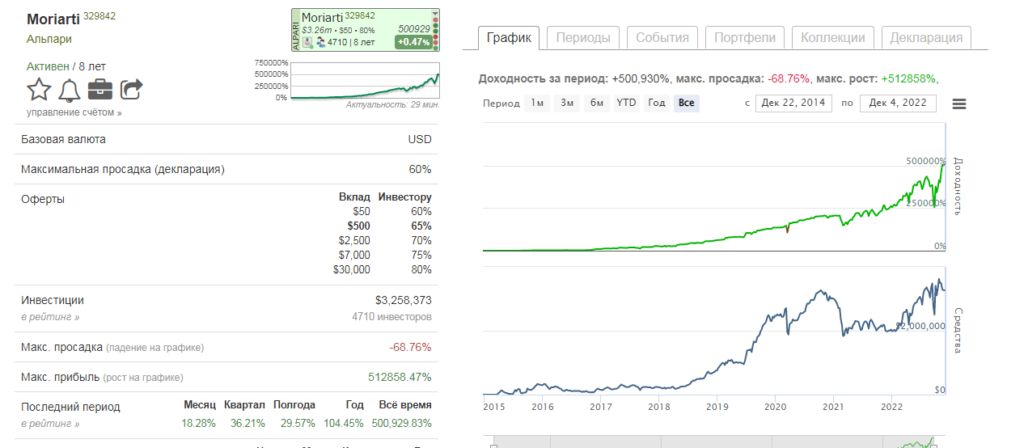Click the small yield thumbnail chart

pos(365,81)
